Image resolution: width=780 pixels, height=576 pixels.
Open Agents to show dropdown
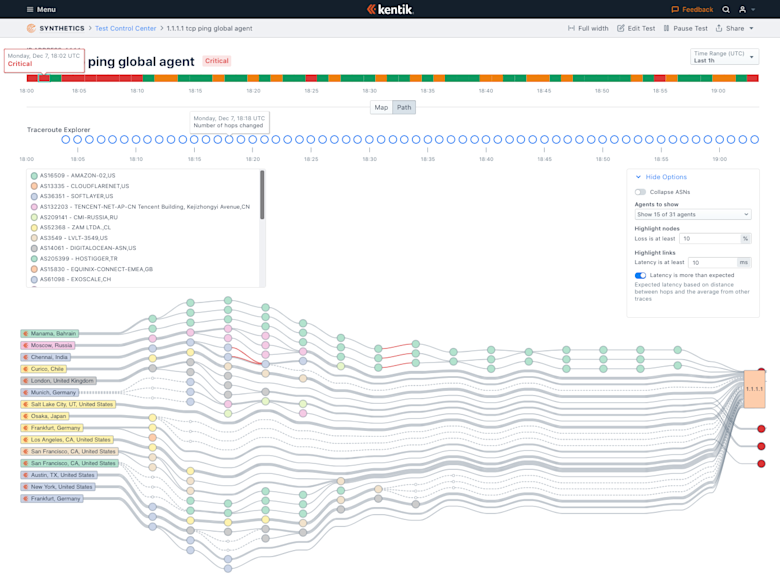693,214
